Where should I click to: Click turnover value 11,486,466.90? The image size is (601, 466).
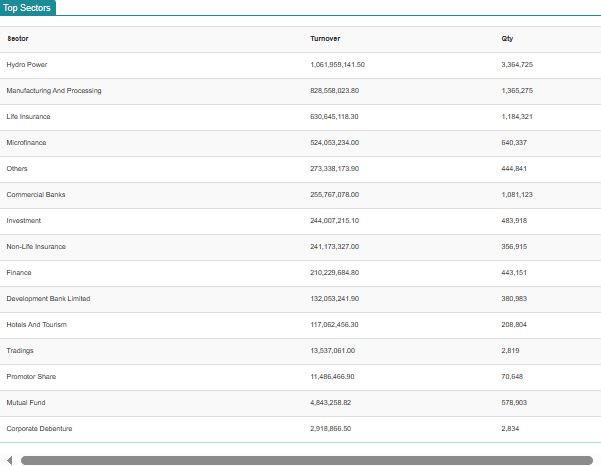pos(332,377)
